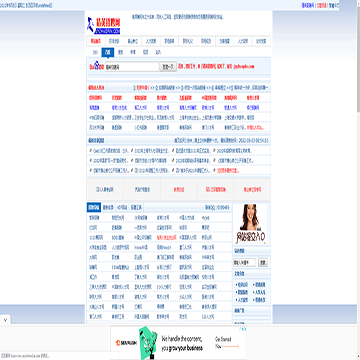Focus the sidebar keyword search field
Screen dimensions: 360x360
pos(245,263)
